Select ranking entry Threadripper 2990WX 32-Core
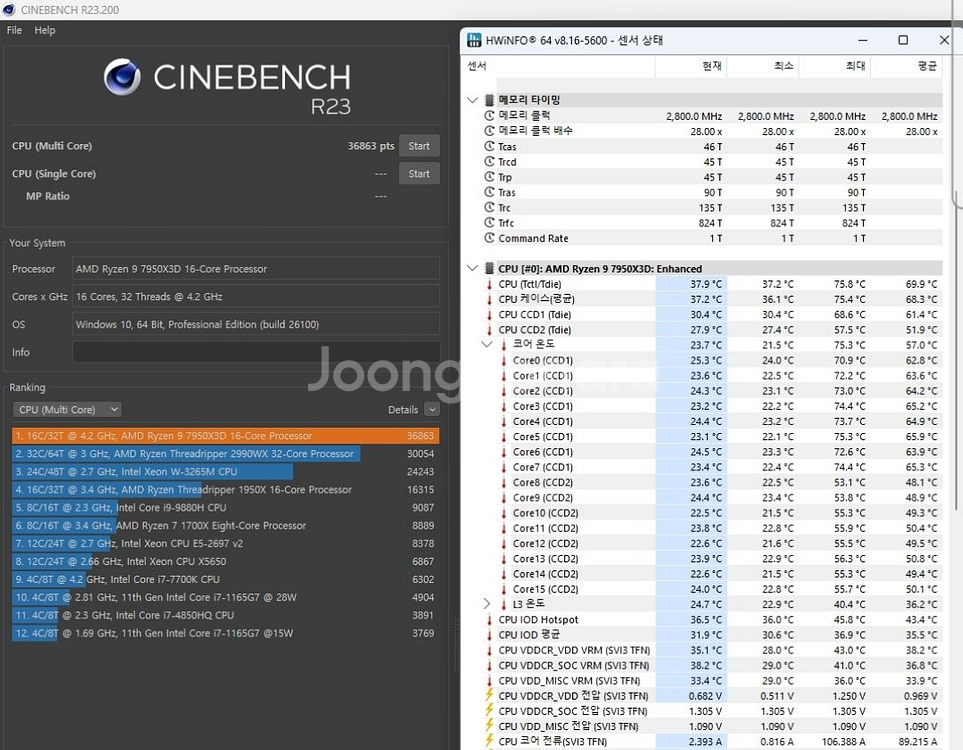Viewport: 963px width, 750px height. click(225, 453)
